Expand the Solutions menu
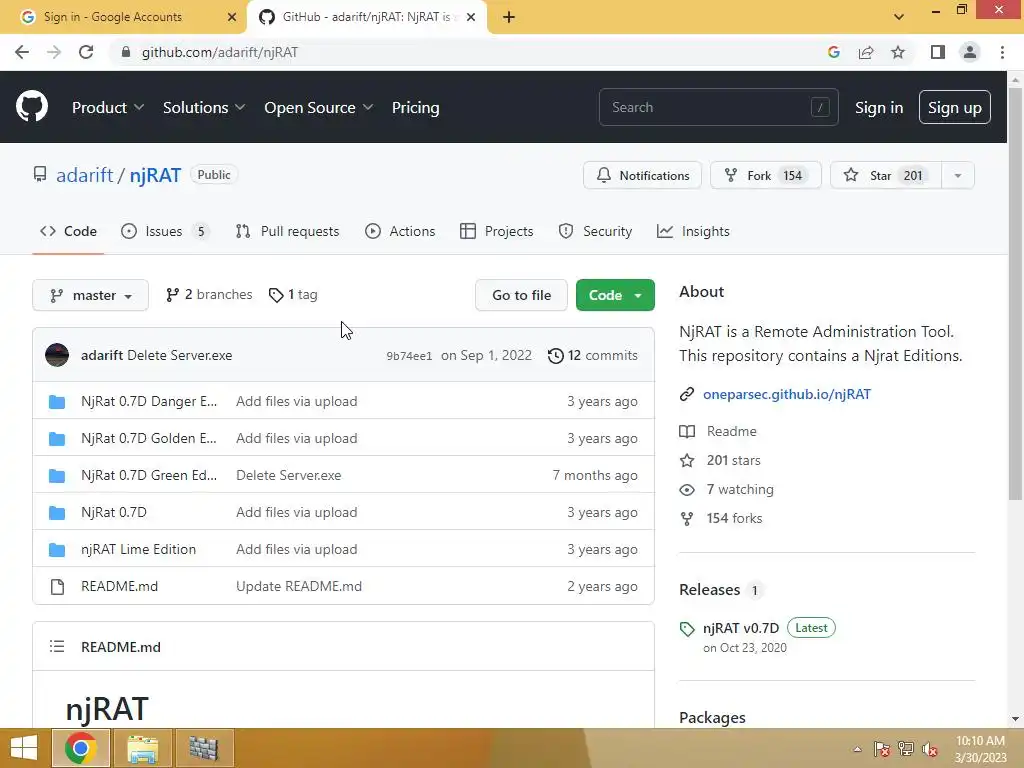Screen dimensions: 1024x768 [x=204, y=107]
